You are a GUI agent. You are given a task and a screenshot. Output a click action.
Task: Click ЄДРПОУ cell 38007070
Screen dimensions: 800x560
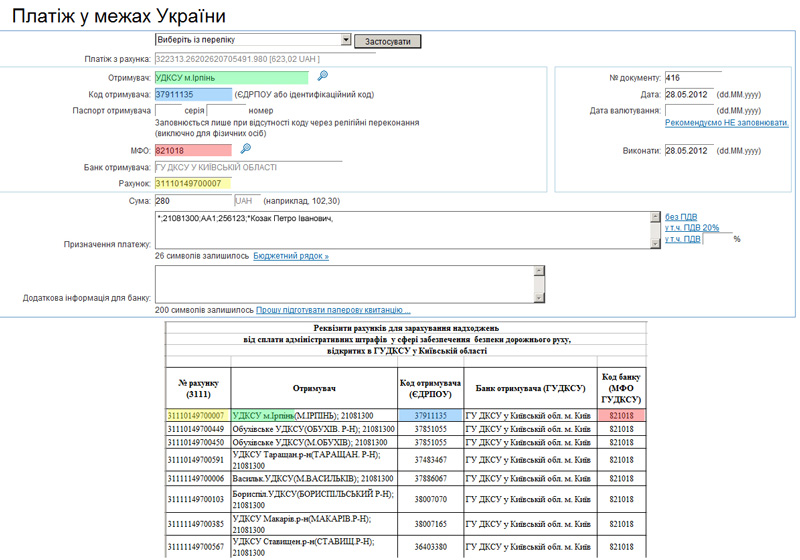(431, 499)
